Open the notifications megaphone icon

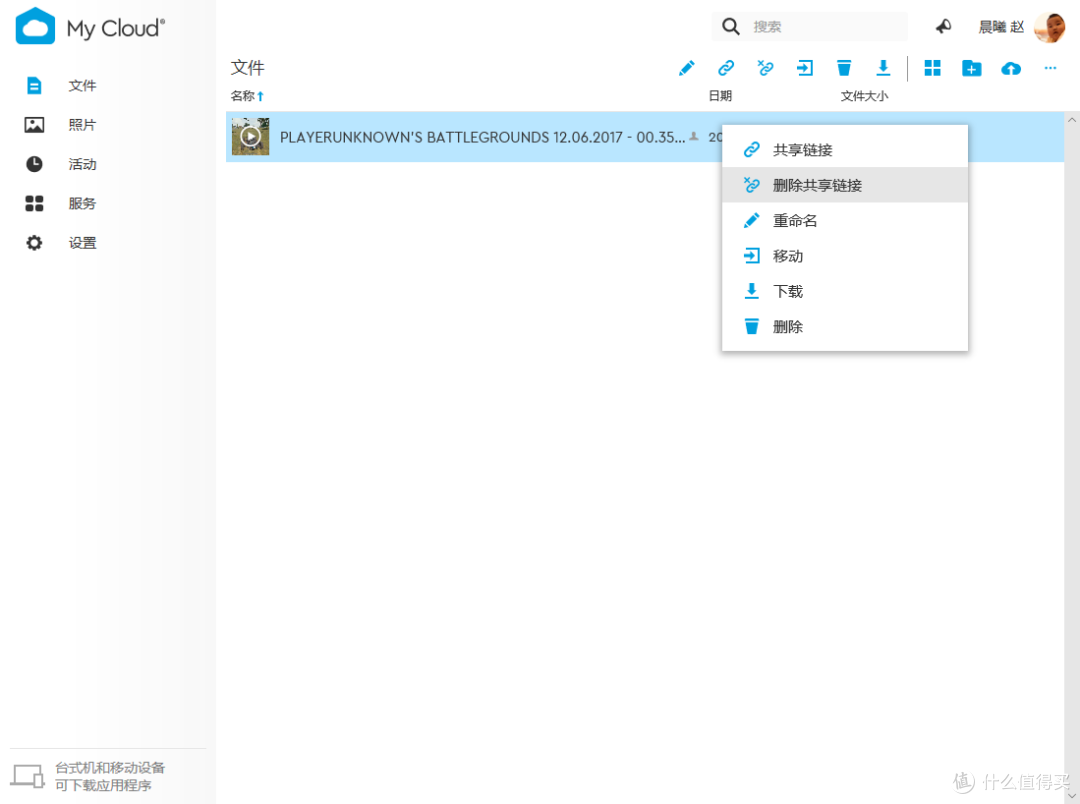(944, 27)
